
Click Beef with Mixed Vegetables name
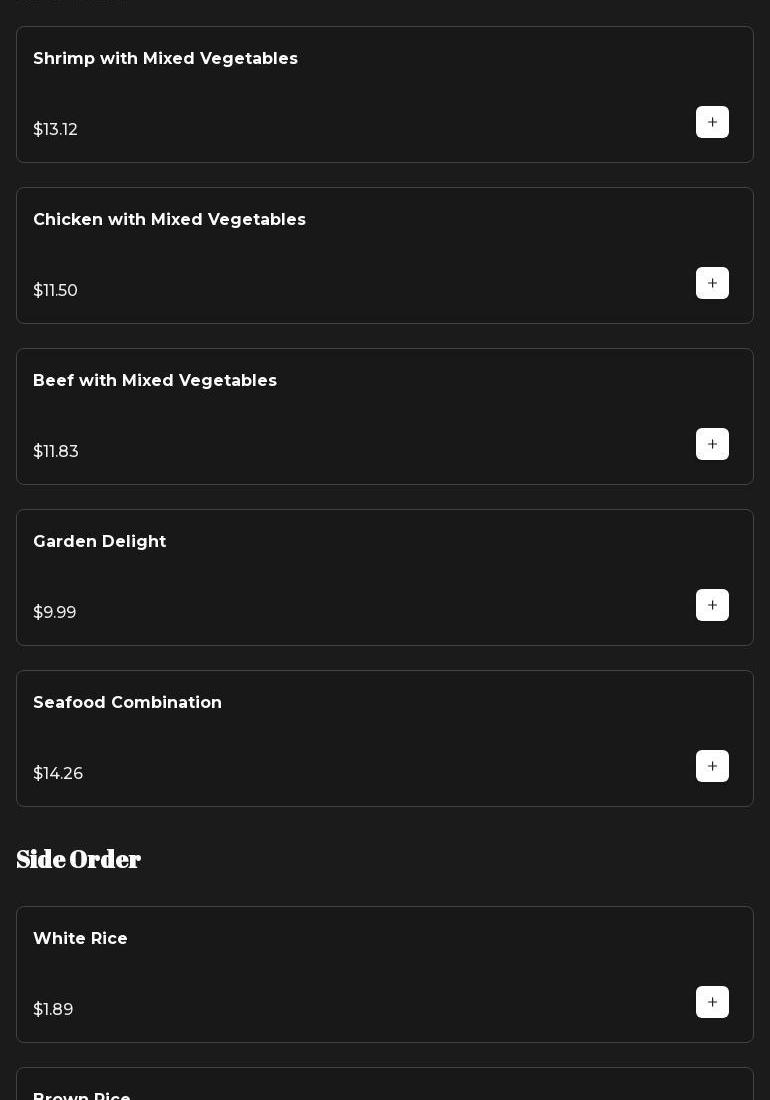coord(155,381)
